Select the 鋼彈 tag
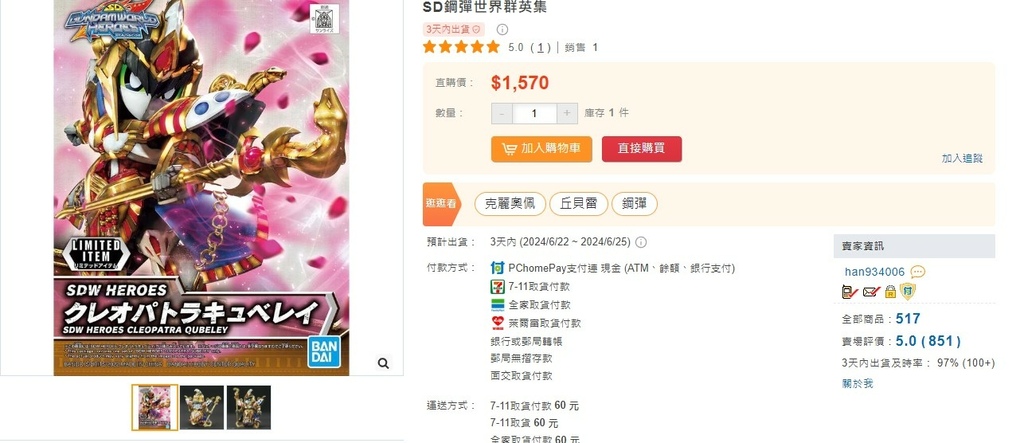 (634, 204)
